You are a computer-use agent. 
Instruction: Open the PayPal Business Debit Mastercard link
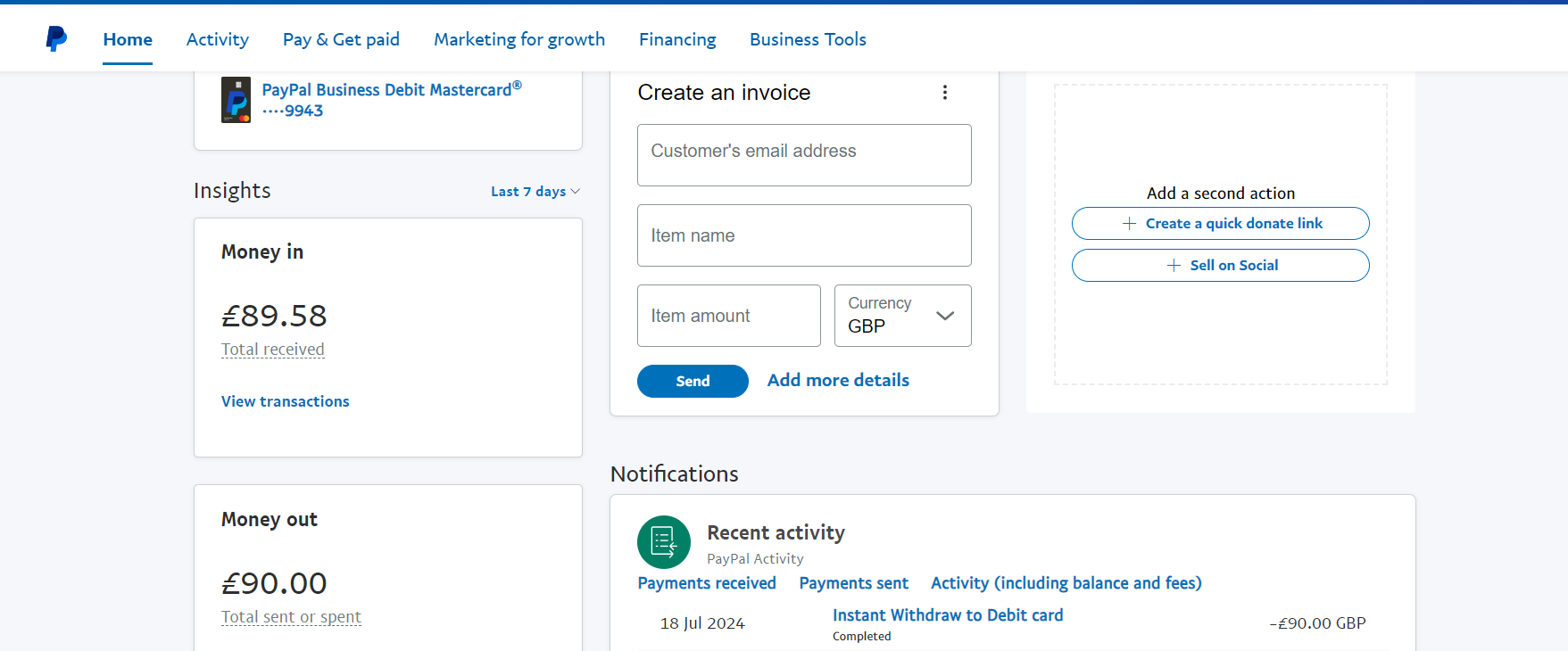tap(392, 100)
